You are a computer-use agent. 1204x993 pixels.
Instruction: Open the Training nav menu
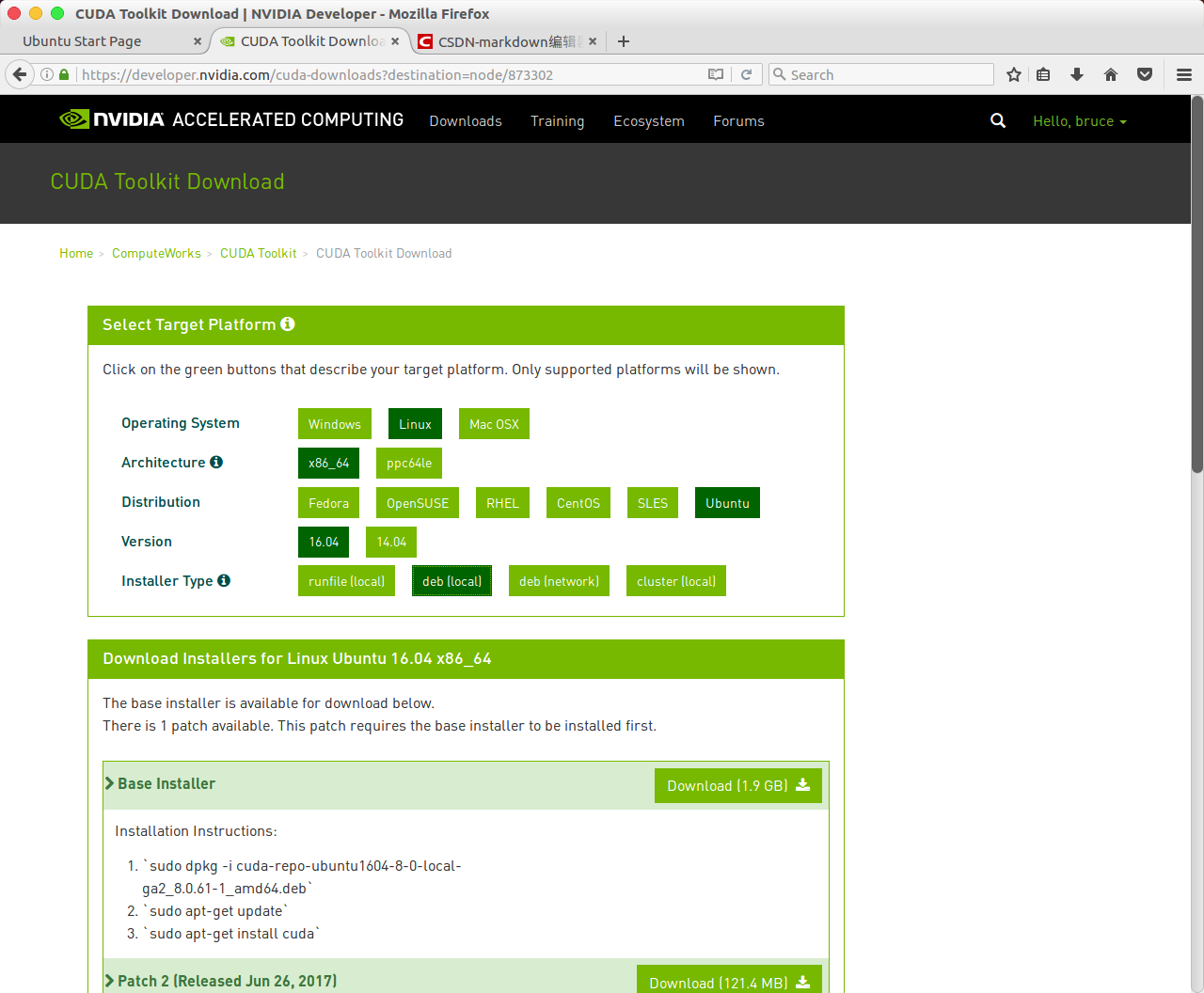point(557,120)
